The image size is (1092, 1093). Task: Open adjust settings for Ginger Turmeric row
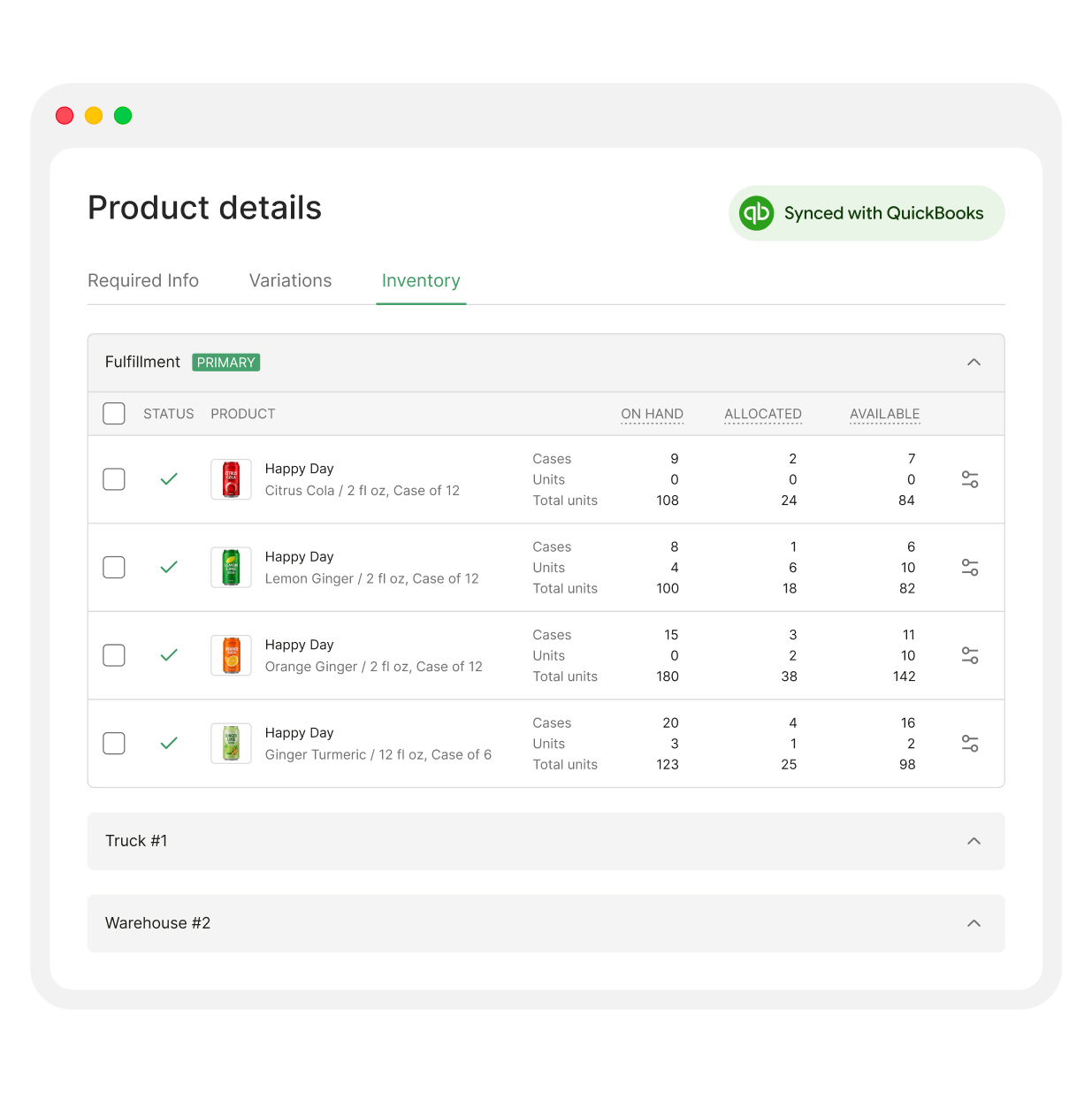click(970, 744)
